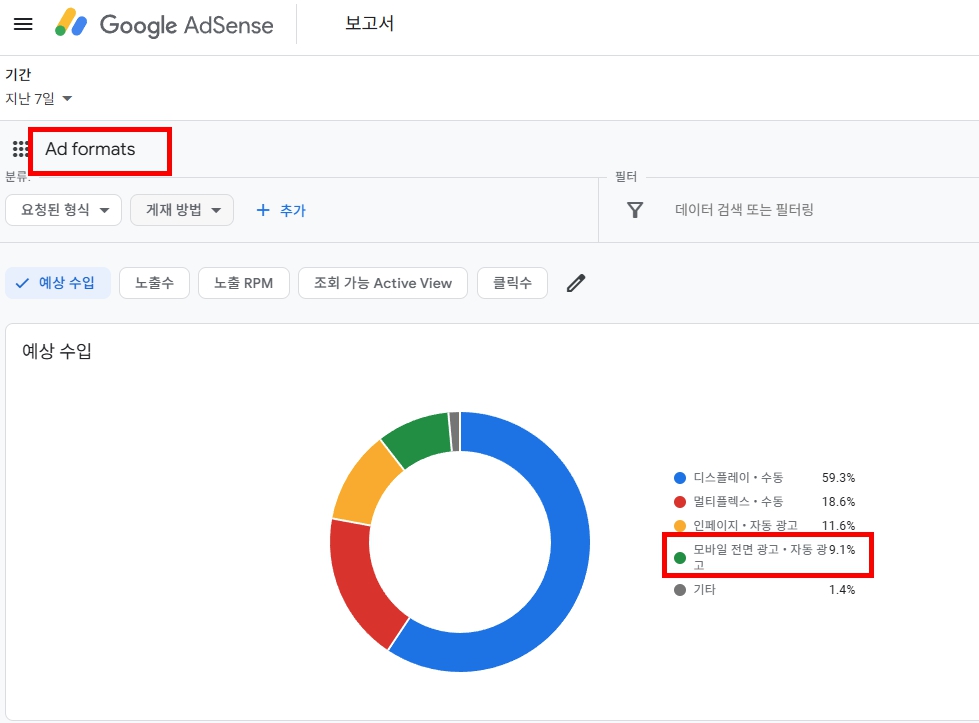
Task: Add another breakdown with 추가
Action: tap(281, 210)
